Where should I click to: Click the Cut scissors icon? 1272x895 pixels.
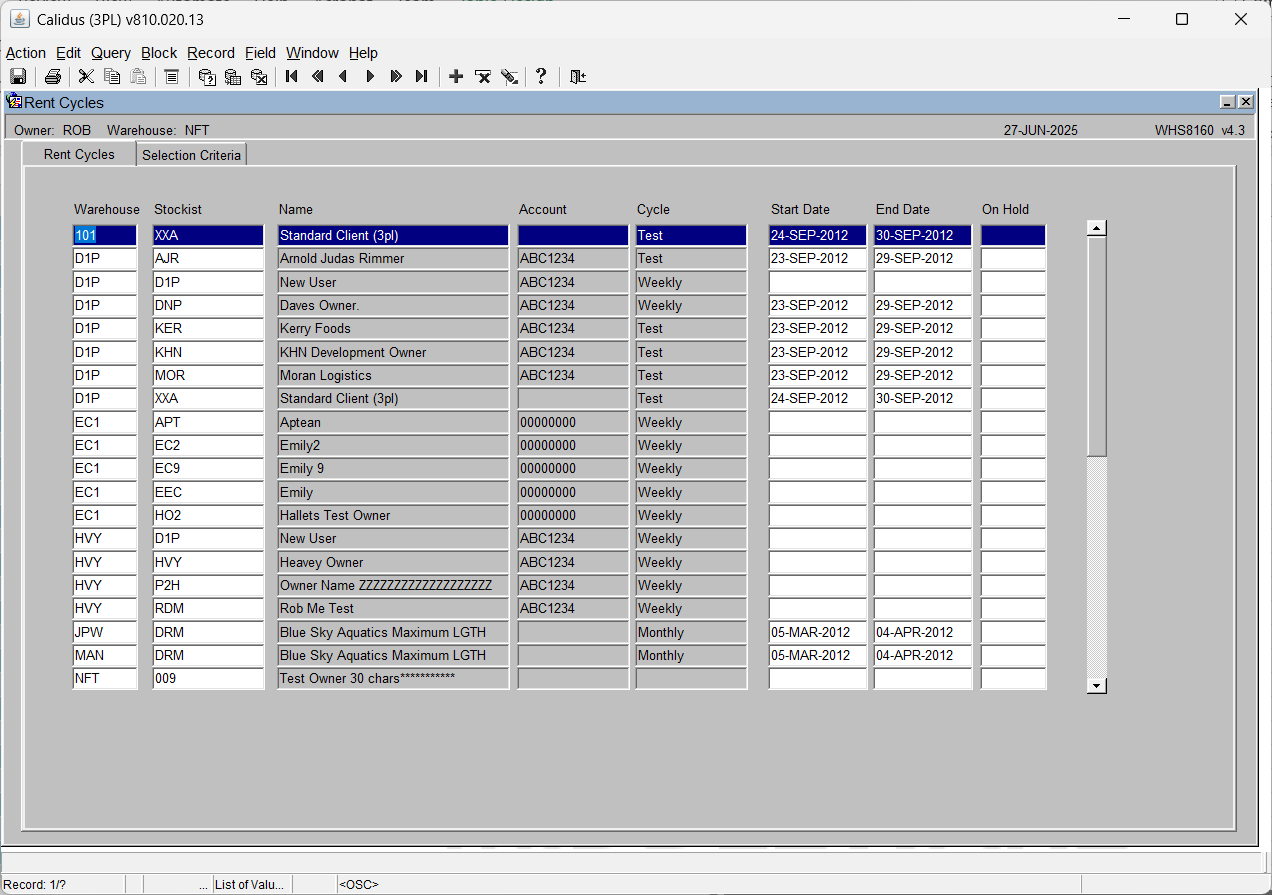click(86, 77)
